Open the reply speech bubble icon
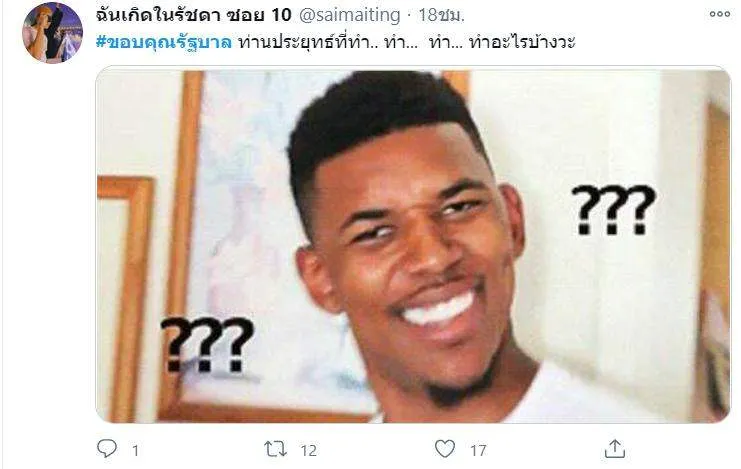Viewport: 741px width, 469px height. [107, 448]
